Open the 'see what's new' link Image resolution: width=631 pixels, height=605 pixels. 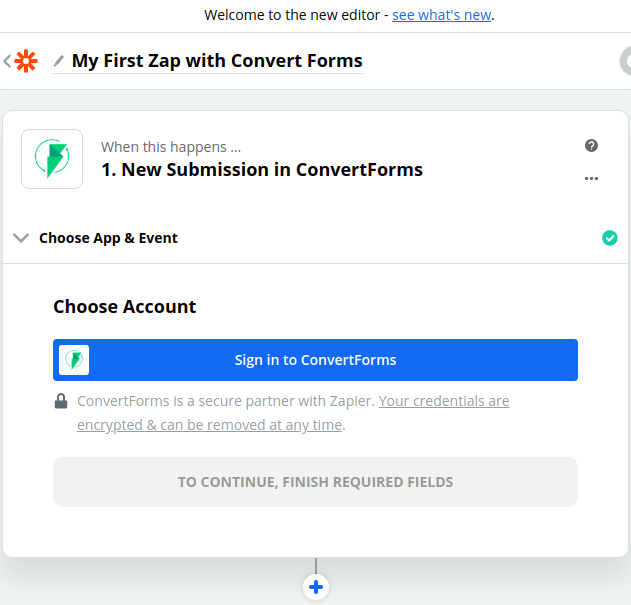[442, 15]
